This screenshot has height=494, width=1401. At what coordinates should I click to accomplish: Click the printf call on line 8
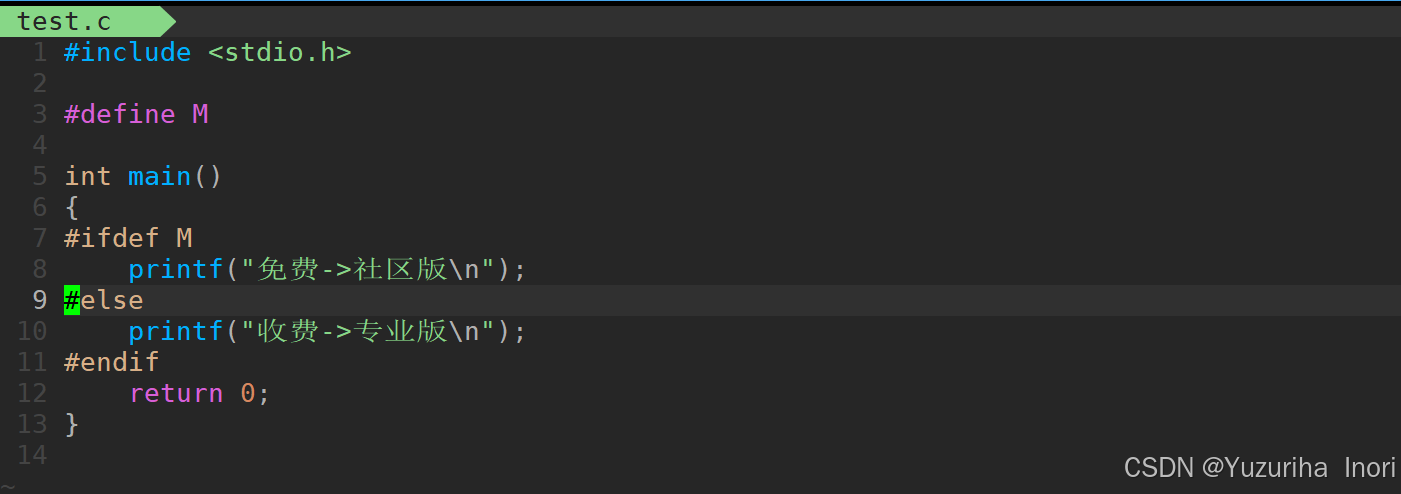click(x=175, y=269)
